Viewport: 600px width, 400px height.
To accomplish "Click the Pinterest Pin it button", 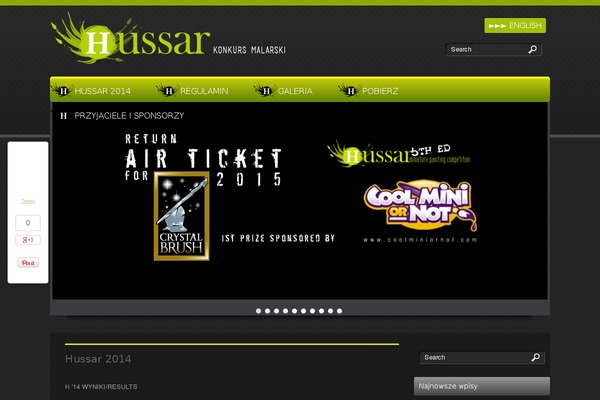I will (28, 263).
